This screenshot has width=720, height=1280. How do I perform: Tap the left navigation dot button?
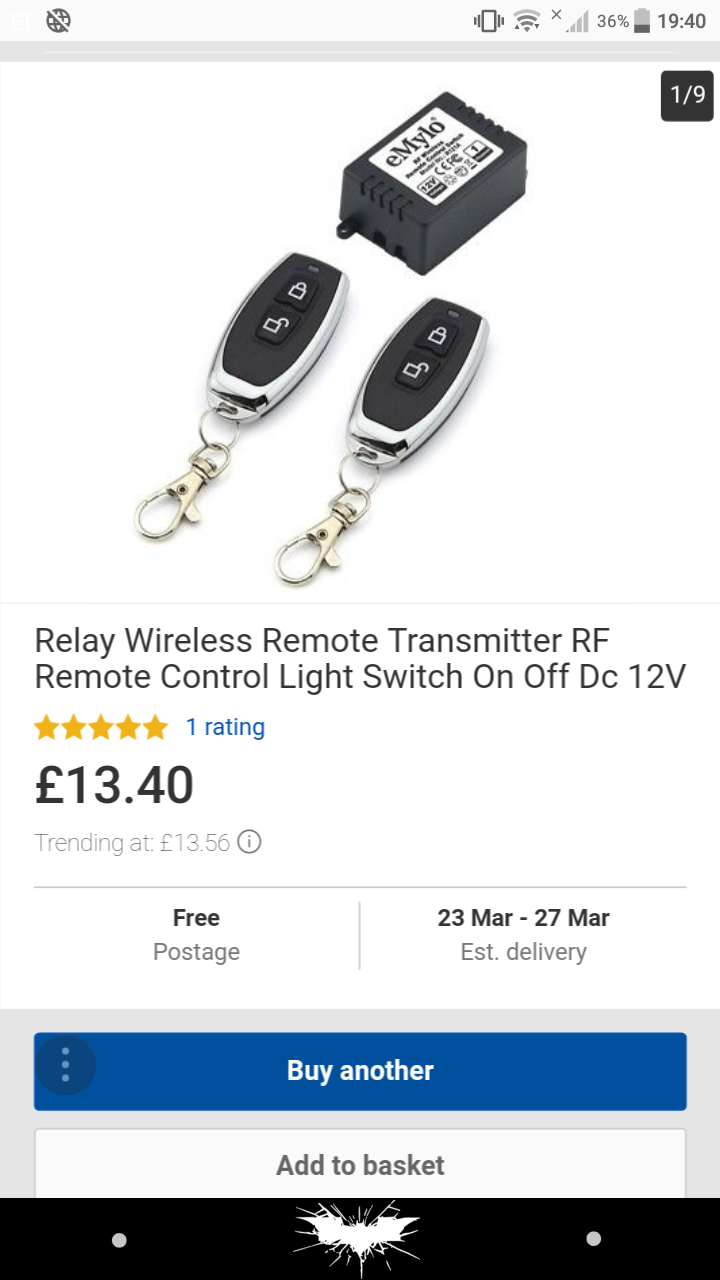click(120, 1240)
